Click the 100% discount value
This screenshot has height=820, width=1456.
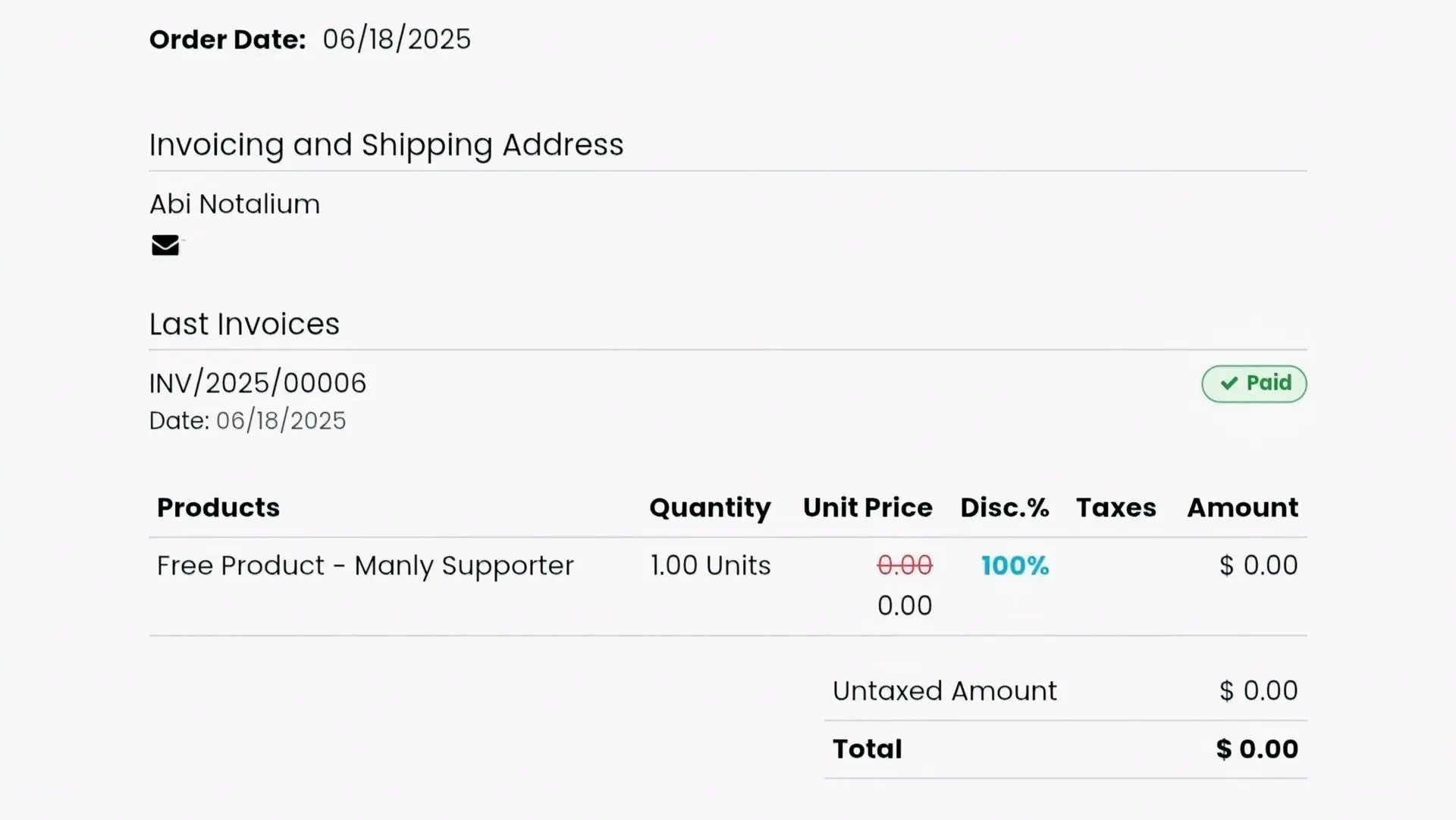pyautogui.click(x=1015, y=566)
